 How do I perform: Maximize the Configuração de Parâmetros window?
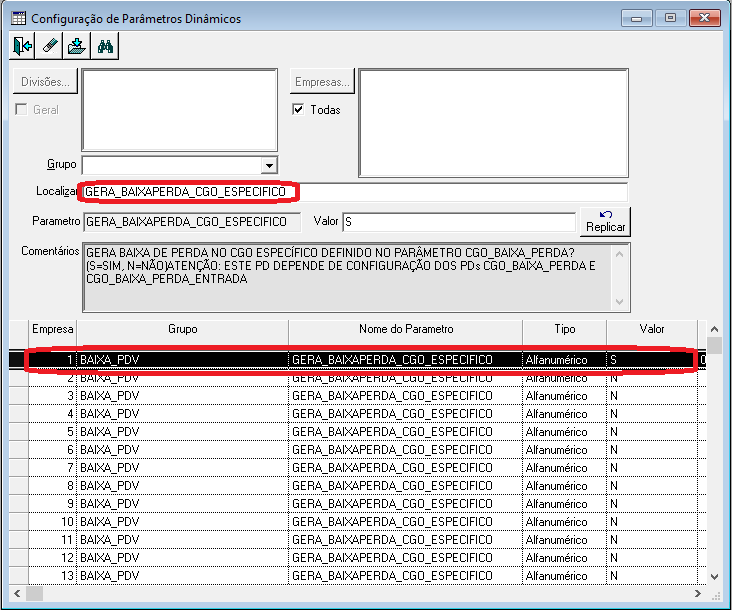click(670, 18)
